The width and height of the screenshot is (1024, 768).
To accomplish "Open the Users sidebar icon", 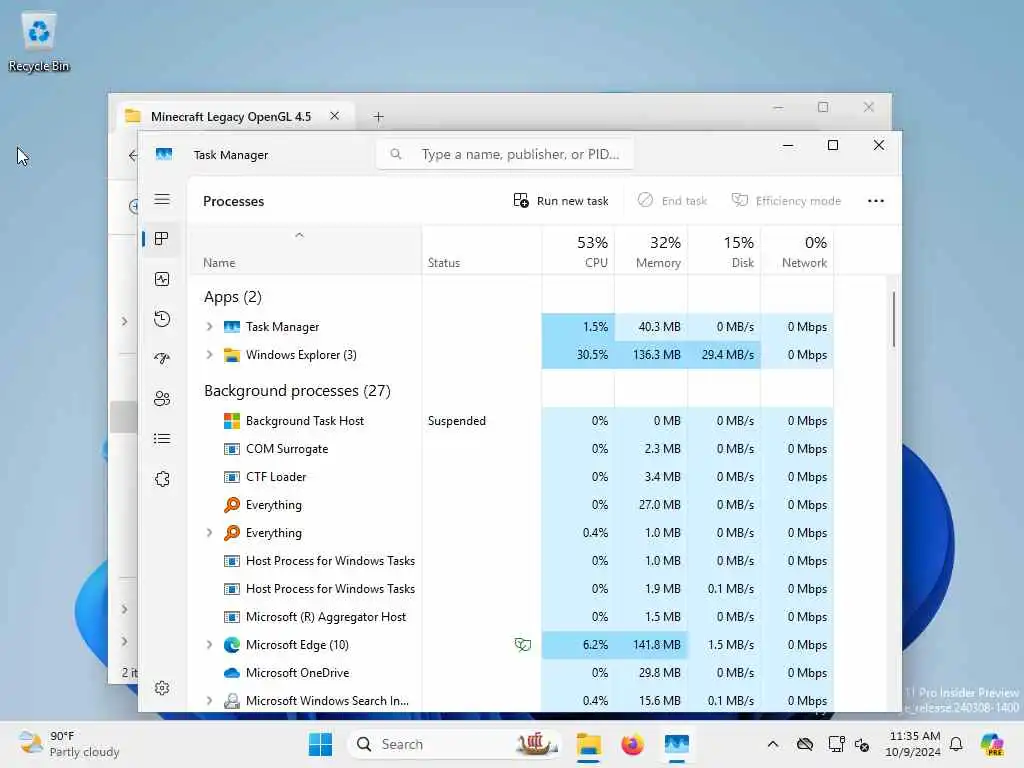I will point(162,399).
